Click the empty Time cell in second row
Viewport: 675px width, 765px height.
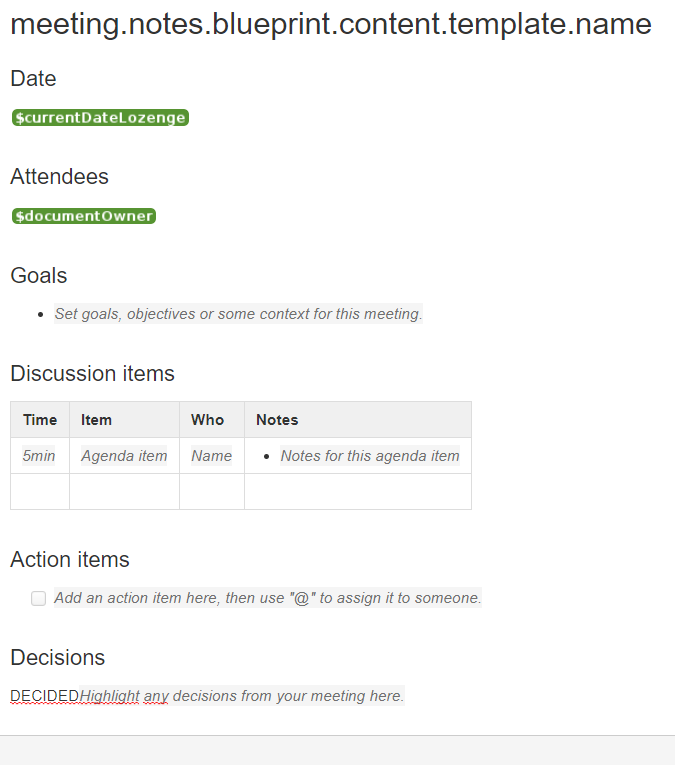point(40,491)
